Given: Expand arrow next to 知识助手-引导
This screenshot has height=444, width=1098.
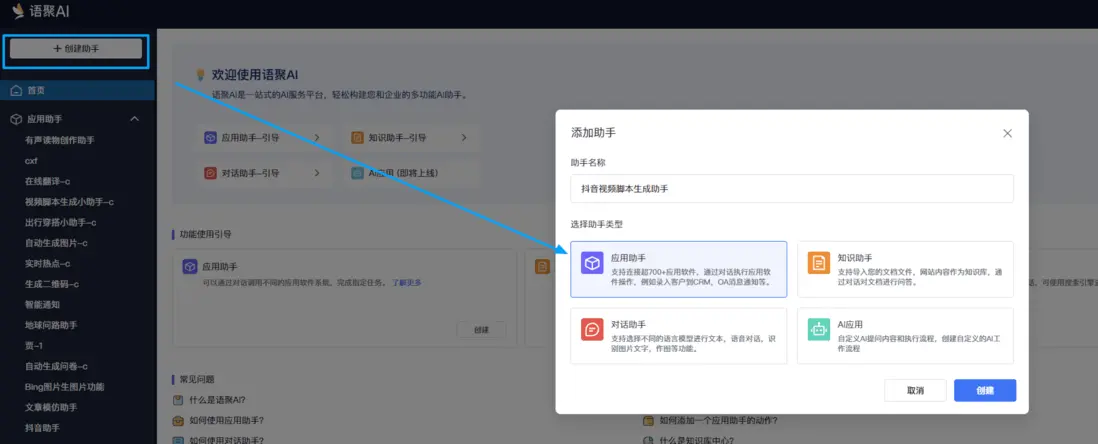Looking at the screenshot, I should pyautogui.click(x=464, y=138).
